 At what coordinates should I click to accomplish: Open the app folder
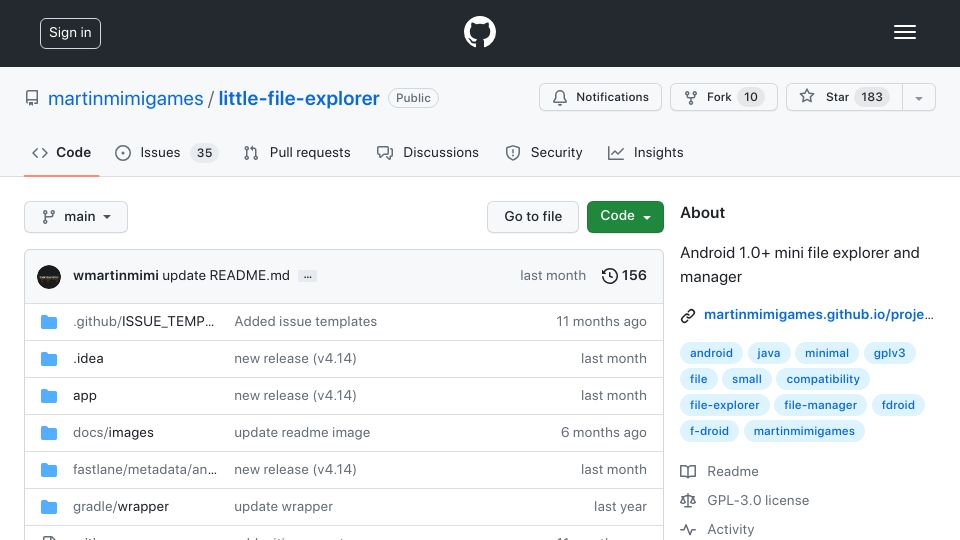[85, 396]
